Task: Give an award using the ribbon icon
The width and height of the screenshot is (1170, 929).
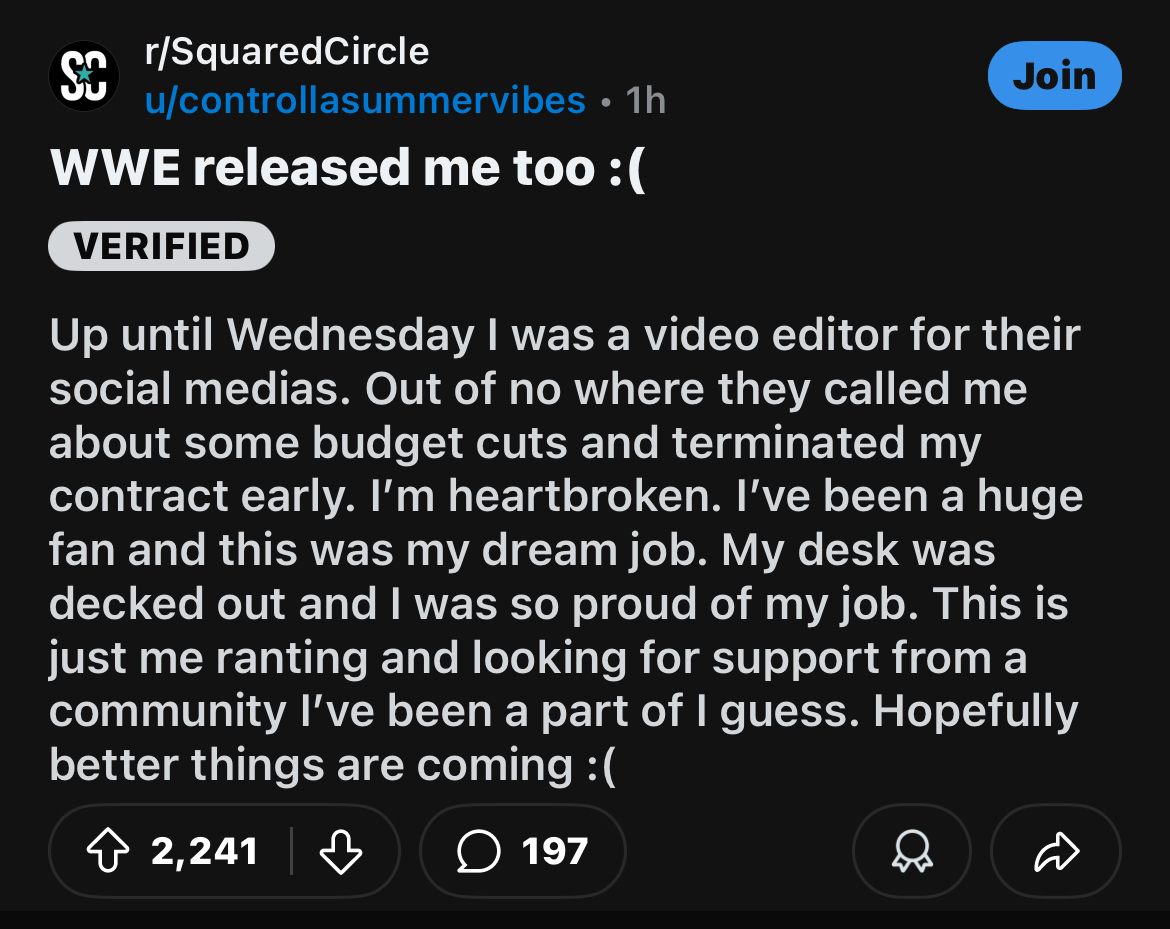Action: tap(911, 851)
